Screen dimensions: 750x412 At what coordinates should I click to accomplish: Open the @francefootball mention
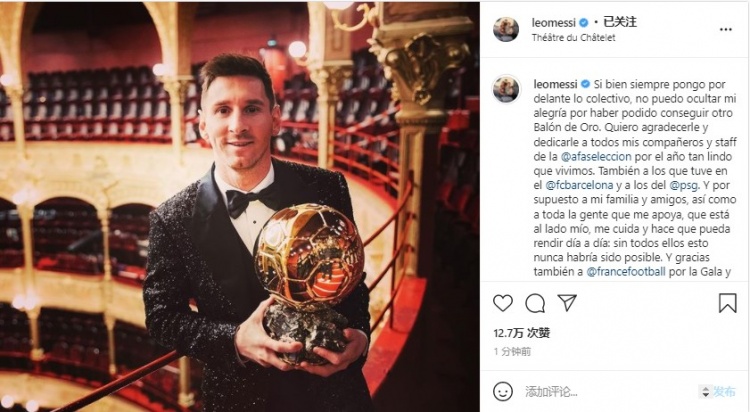626,272
